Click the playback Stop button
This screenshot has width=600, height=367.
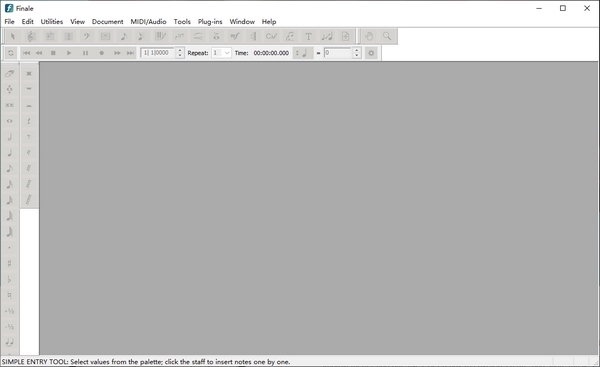[x=53, y=53]
